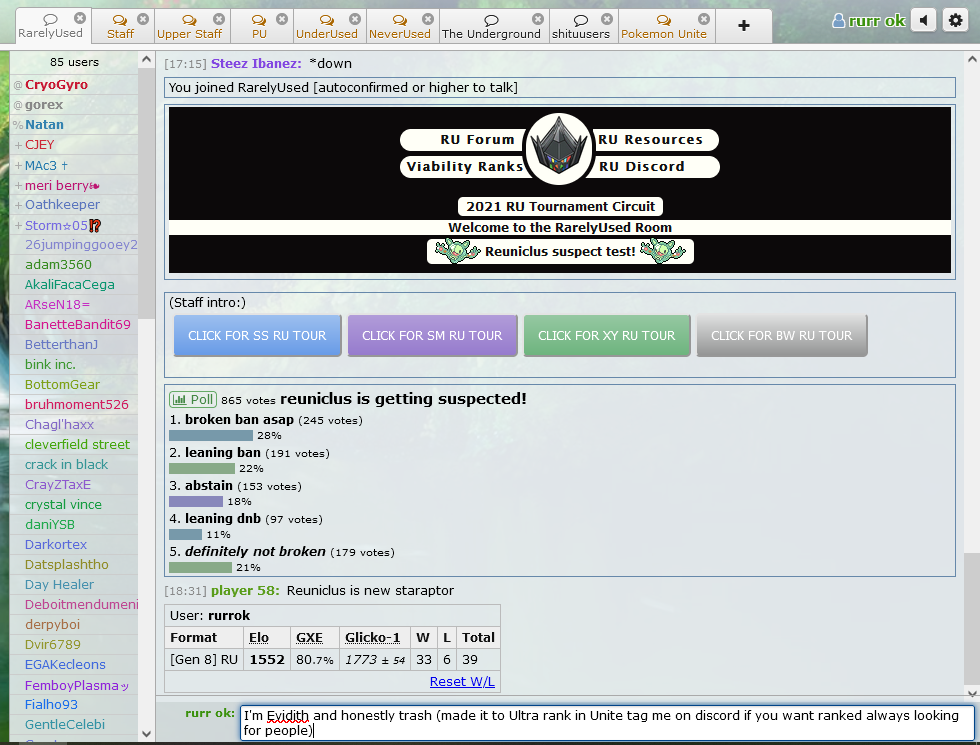Select user meri berry in list
The image size is (980, 745).
[74, 185]
